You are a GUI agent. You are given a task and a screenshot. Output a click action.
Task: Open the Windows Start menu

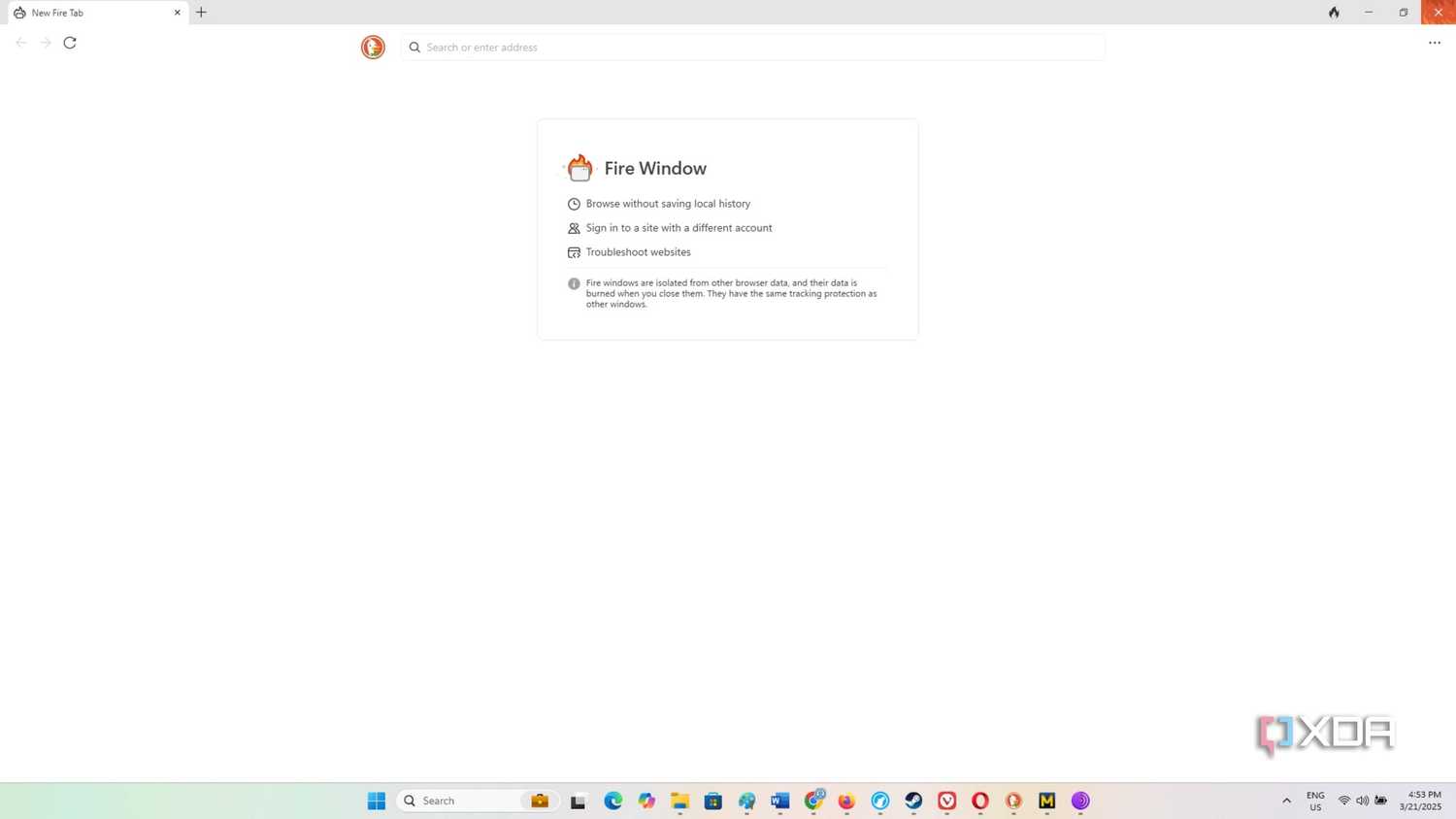377,801
